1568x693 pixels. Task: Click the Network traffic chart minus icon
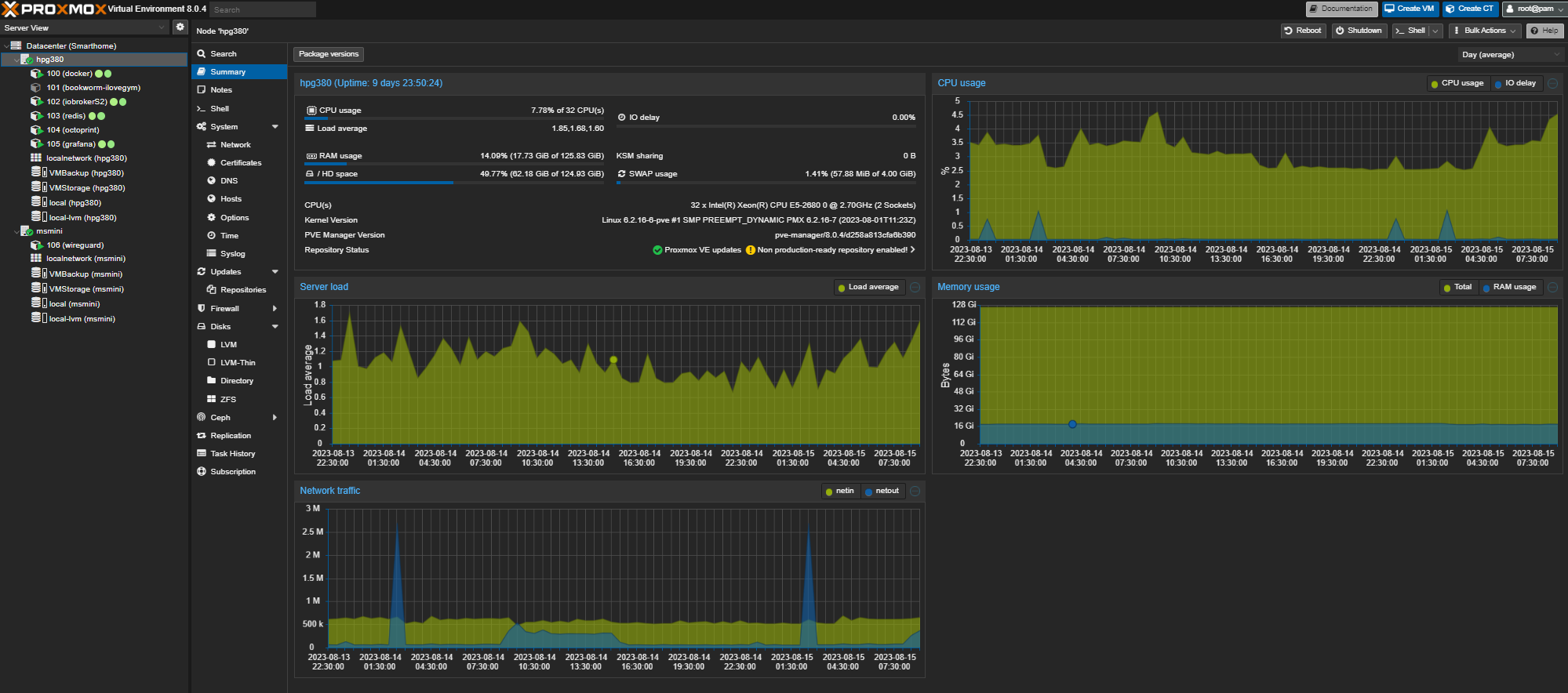point(915,491)
